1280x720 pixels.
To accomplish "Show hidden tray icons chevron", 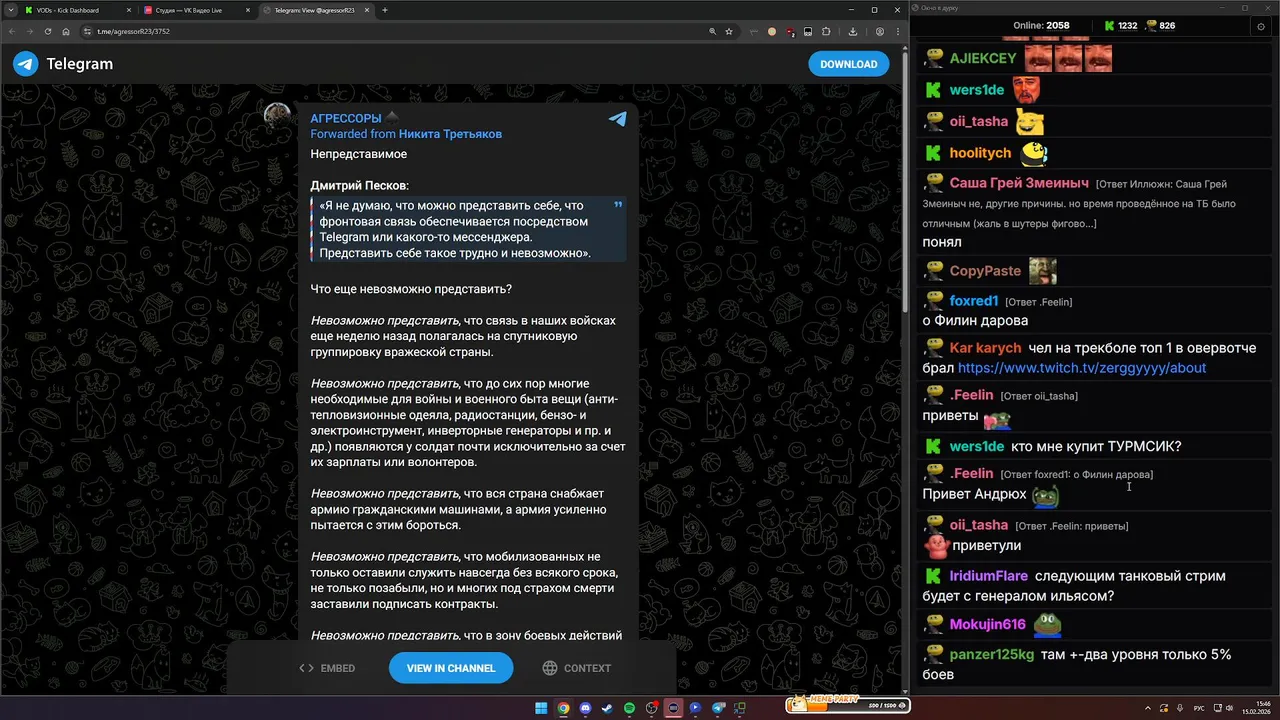I will point(1148,708).
